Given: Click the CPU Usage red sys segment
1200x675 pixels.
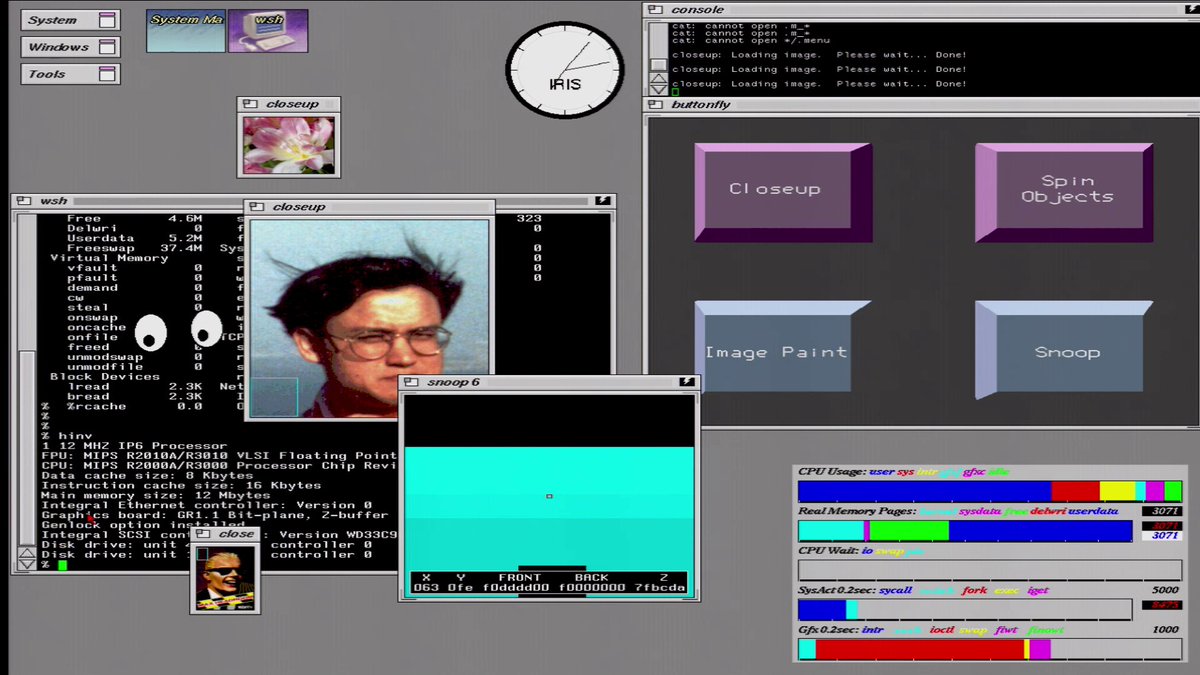Looking at the screenshot, I should click(x=1076, y=491).
